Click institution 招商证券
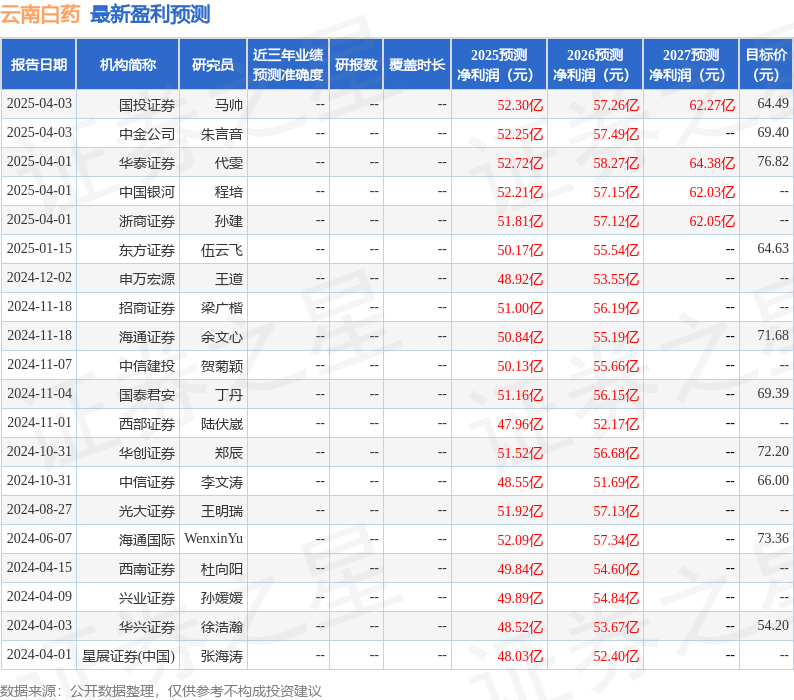Screen dimensions: 794x700 [147, 307]
